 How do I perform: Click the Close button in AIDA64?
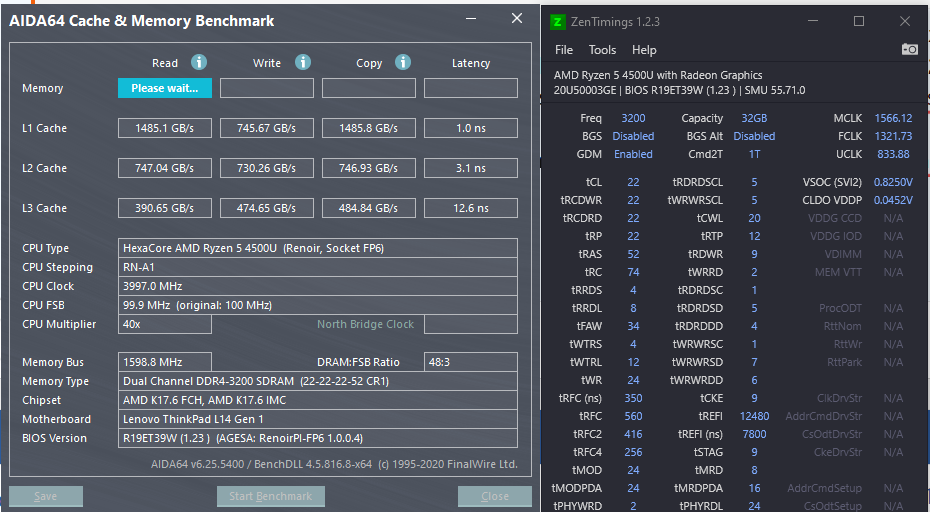495,496
